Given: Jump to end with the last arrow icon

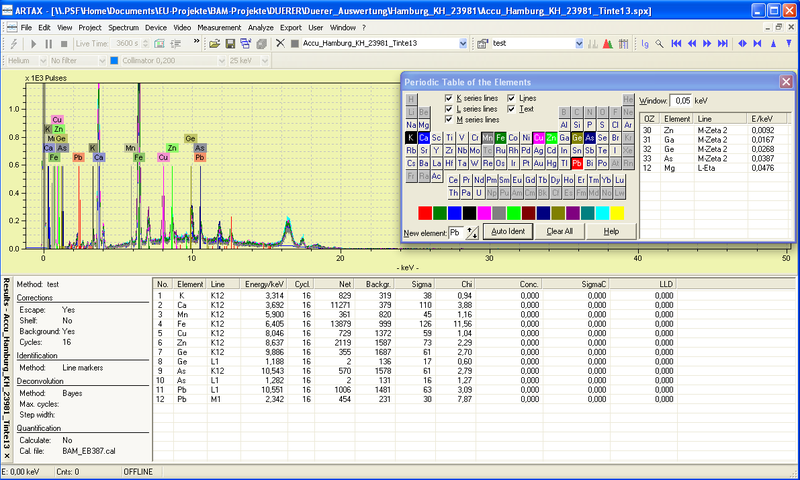Looking at the screenshot, I should (x=723, y=44).
